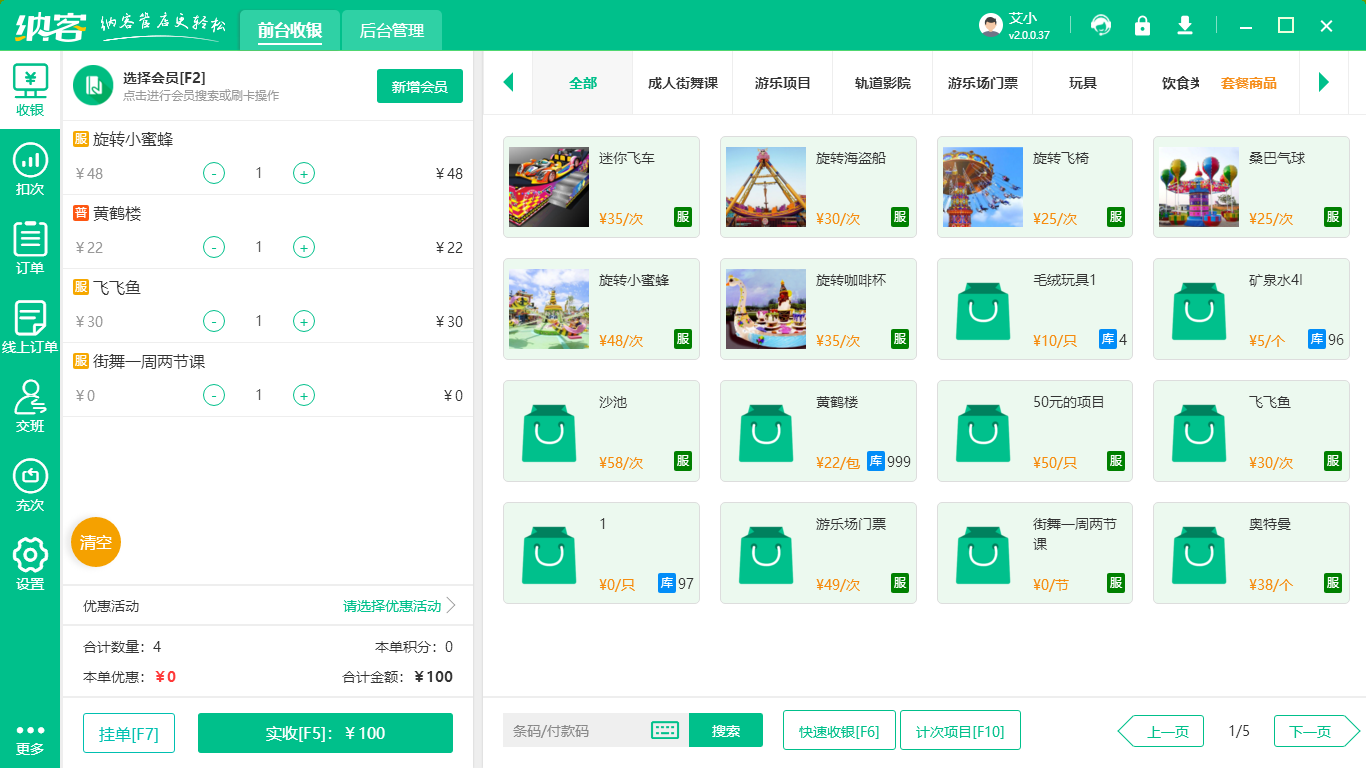Image resolution: width=1366 pixels, height=768 pixels.
Task: Click the download icon in the title bar
Action: pyautogui.click(x=1185, y=25)
